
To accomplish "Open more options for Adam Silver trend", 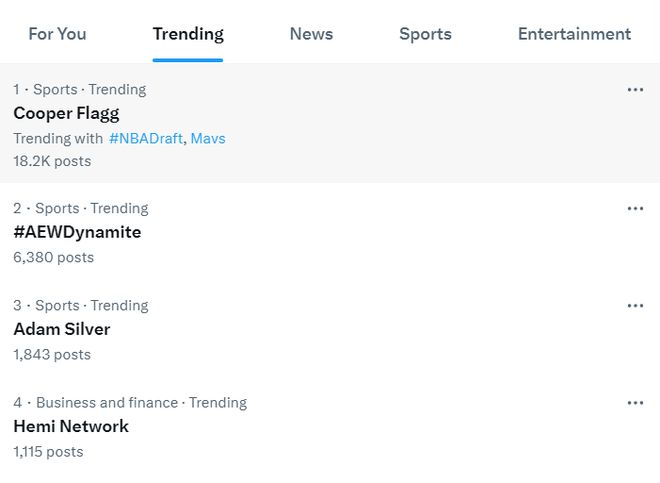I will pos(635,306).
